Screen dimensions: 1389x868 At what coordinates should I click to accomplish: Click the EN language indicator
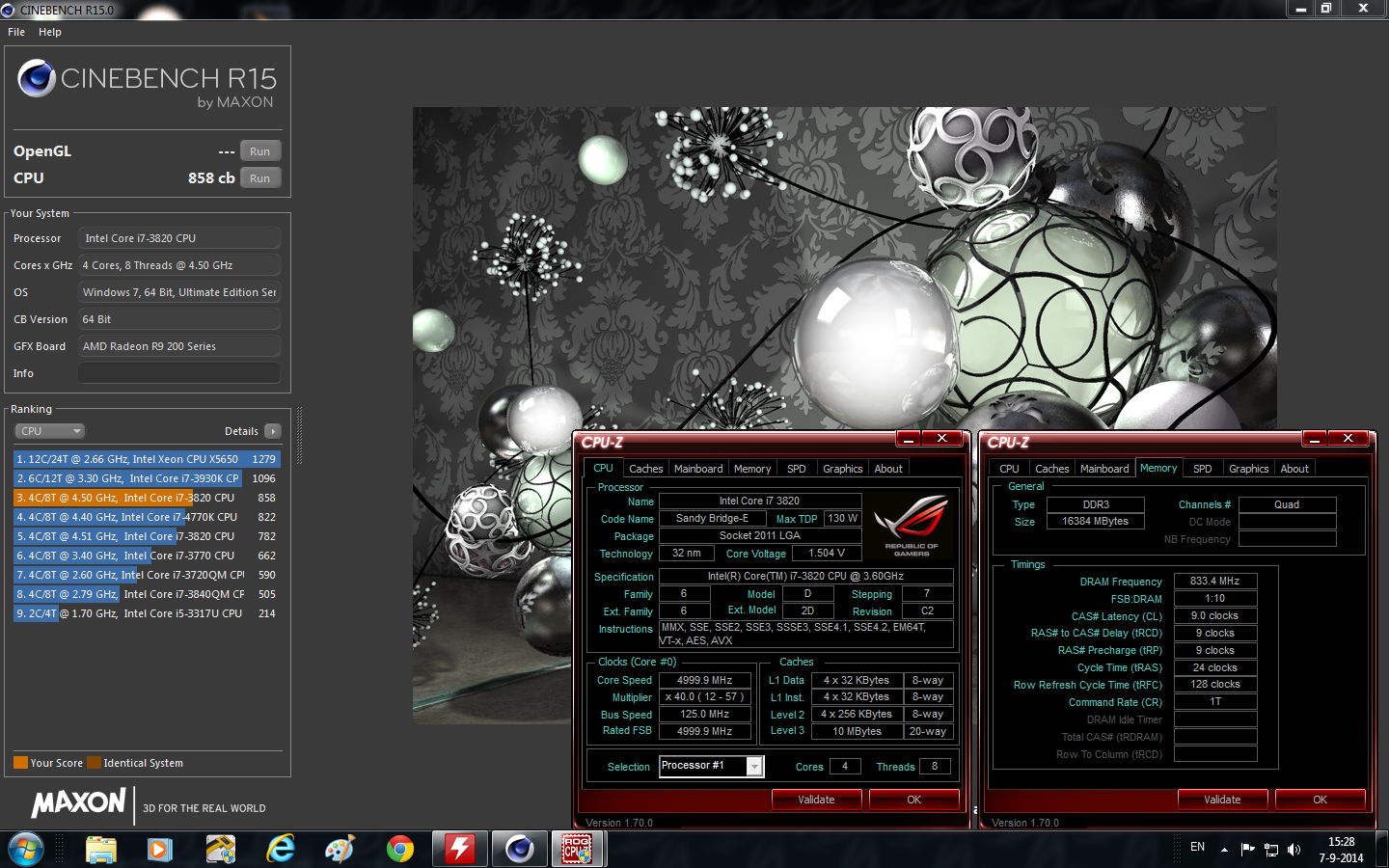click(x=1197, y=847)
